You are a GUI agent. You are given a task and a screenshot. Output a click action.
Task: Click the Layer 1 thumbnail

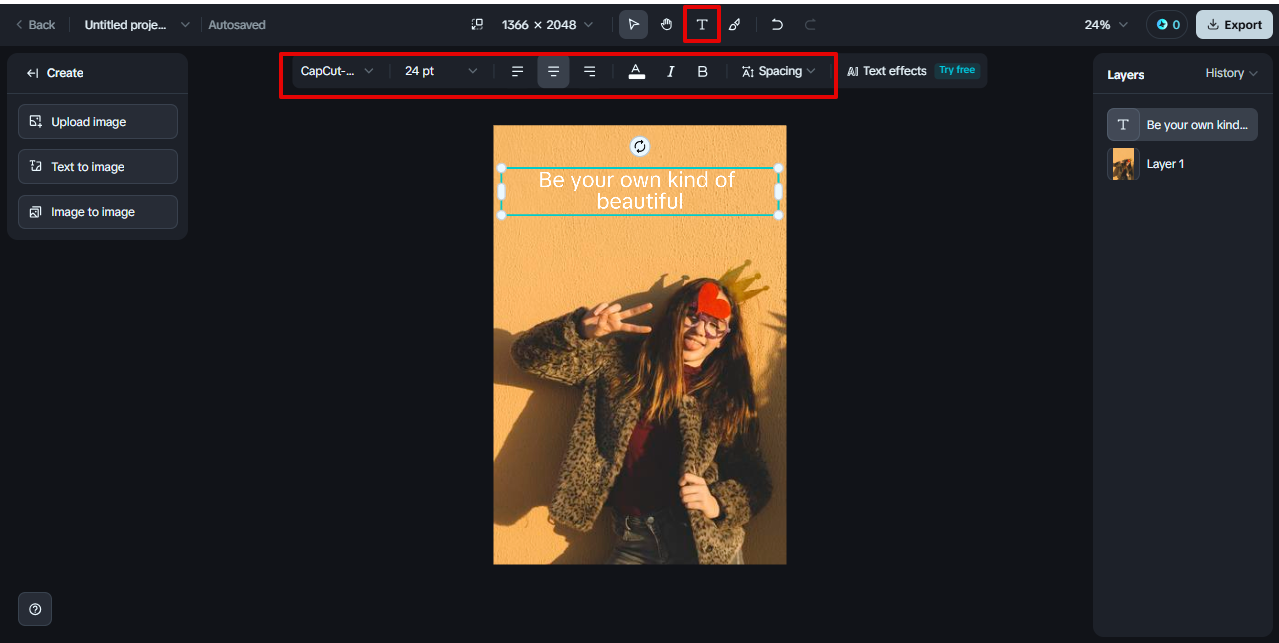pyautogui.click(x=1123, y=163)
